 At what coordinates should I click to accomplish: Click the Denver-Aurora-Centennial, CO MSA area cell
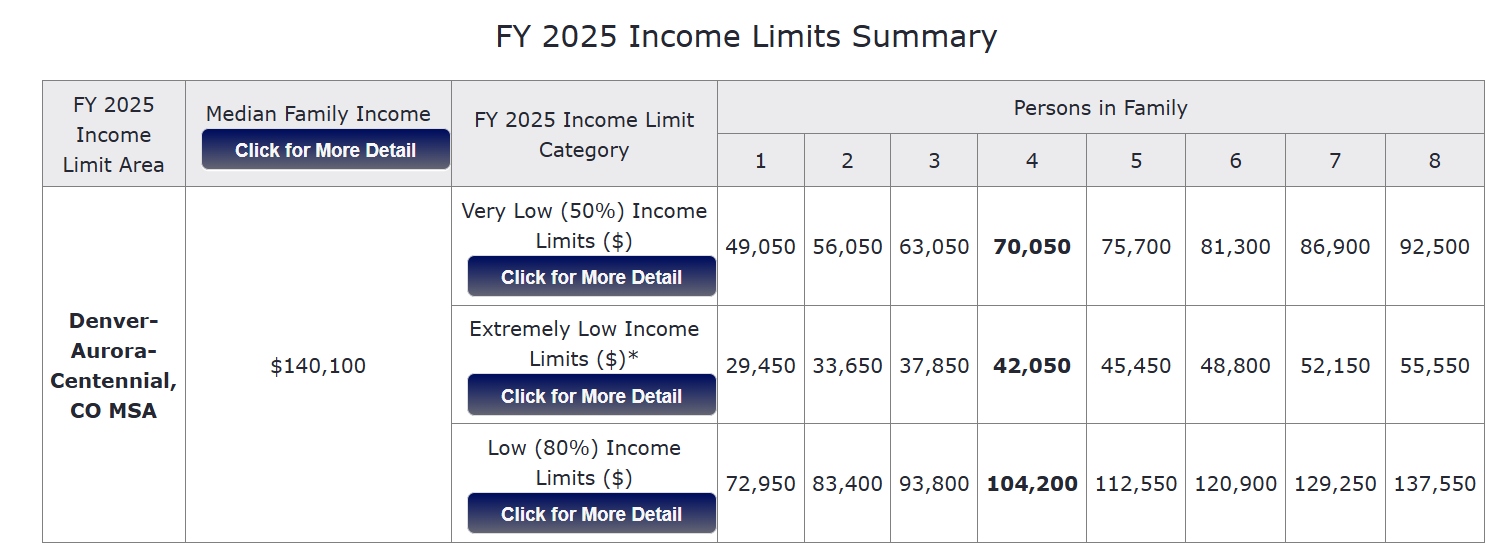click(x=113, y=366)
